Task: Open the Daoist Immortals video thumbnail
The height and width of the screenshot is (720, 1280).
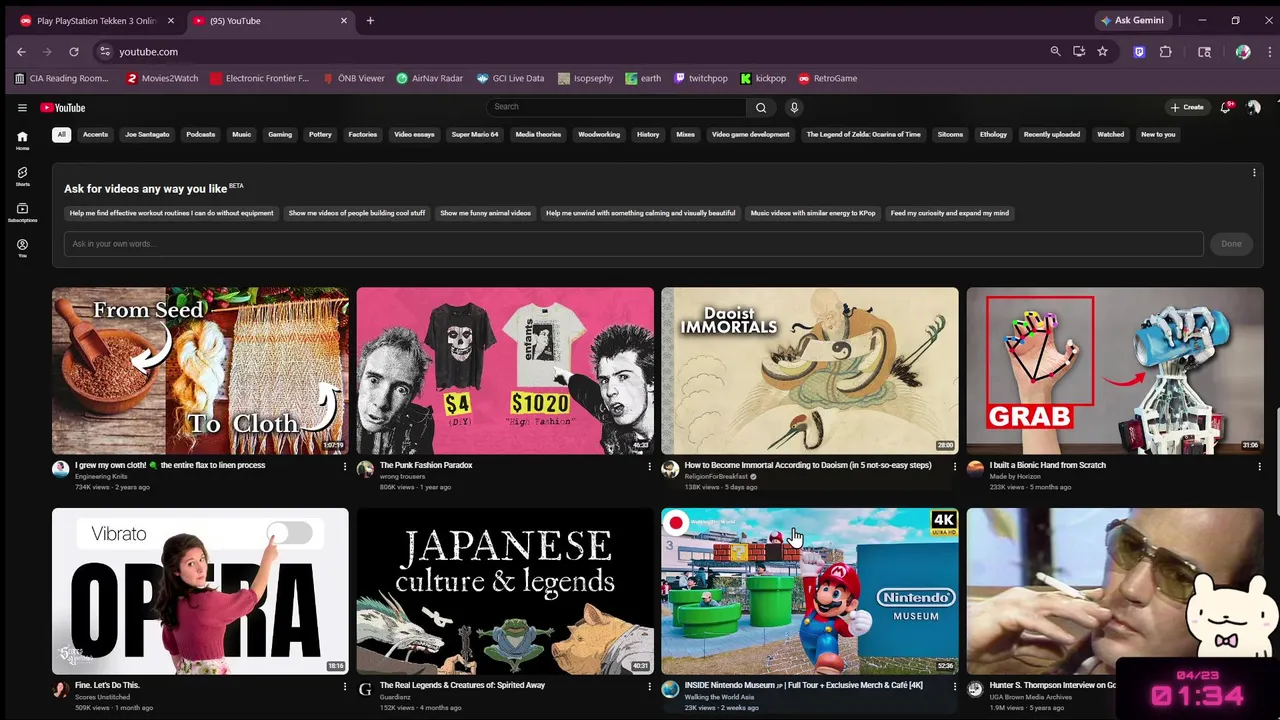Action: [x=810, y=371]
